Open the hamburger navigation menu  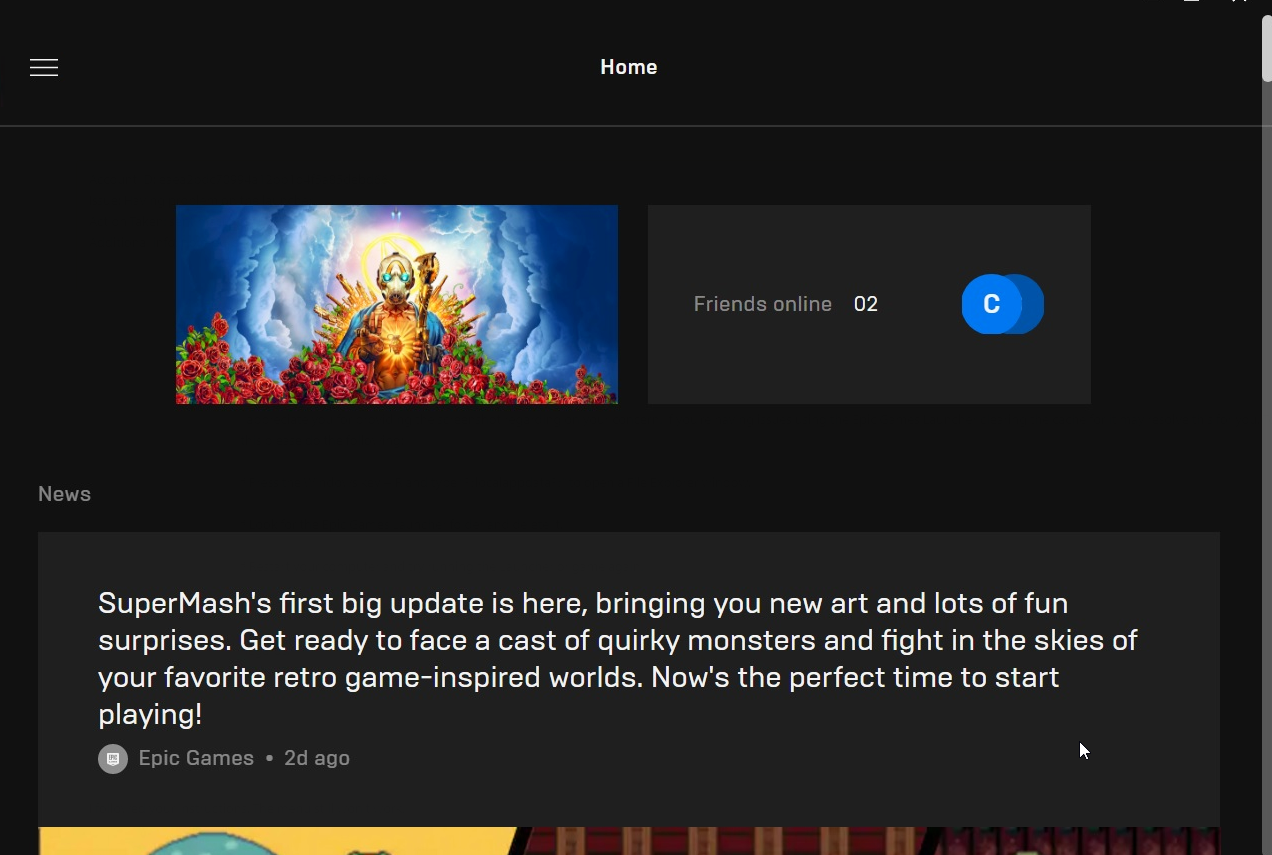(x=44, y=68)
